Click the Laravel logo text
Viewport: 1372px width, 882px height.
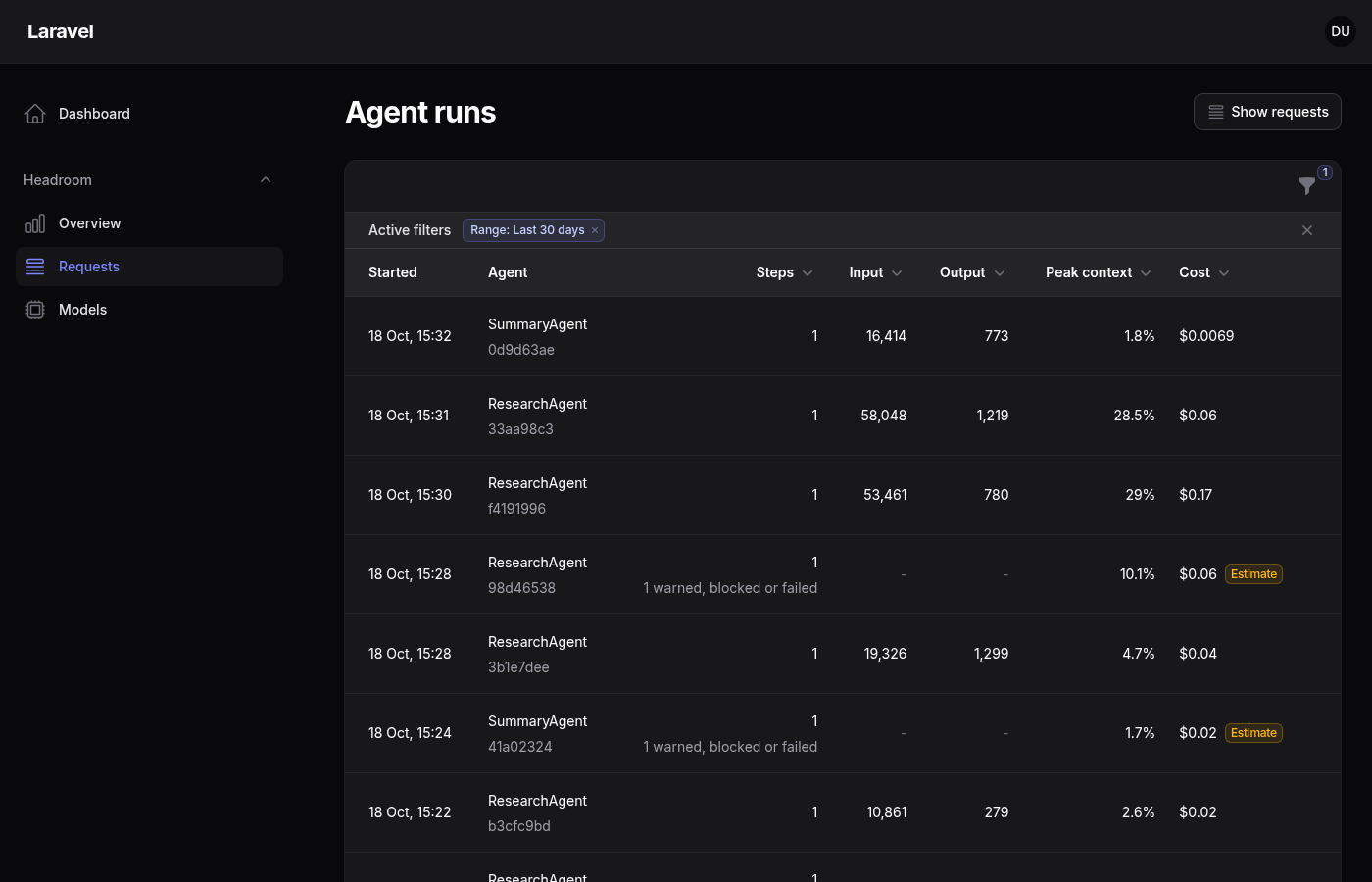(x=61, y=31)
